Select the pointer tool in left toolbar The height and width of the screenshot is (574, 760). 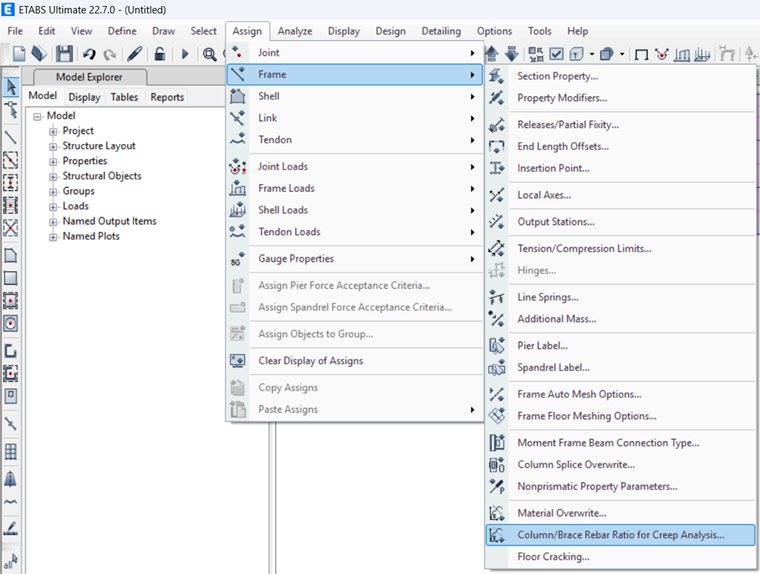(11, 87)
